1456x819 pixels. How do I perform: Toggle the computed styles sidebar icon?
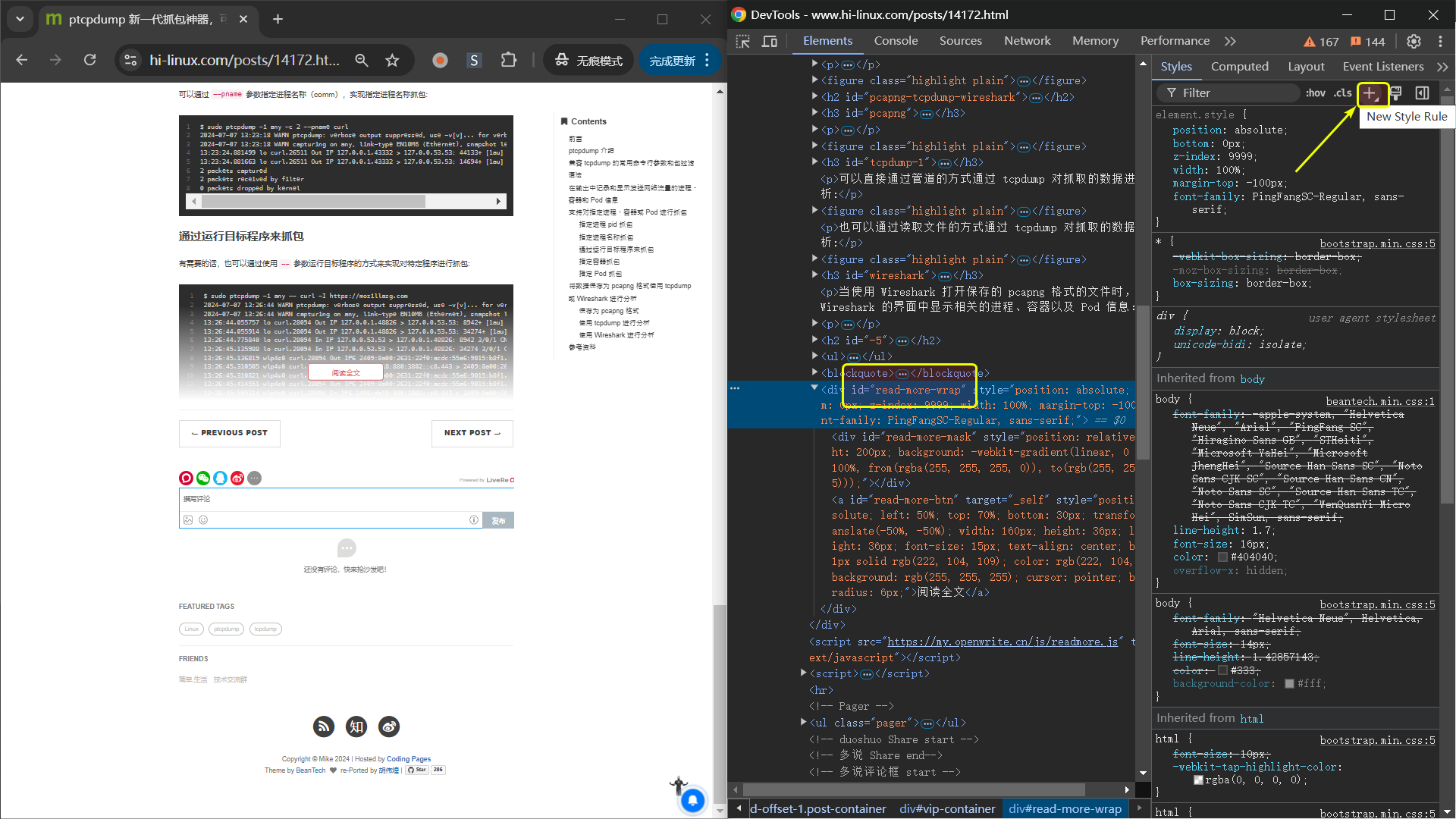pyautogui.click(x=1422, y=93)
